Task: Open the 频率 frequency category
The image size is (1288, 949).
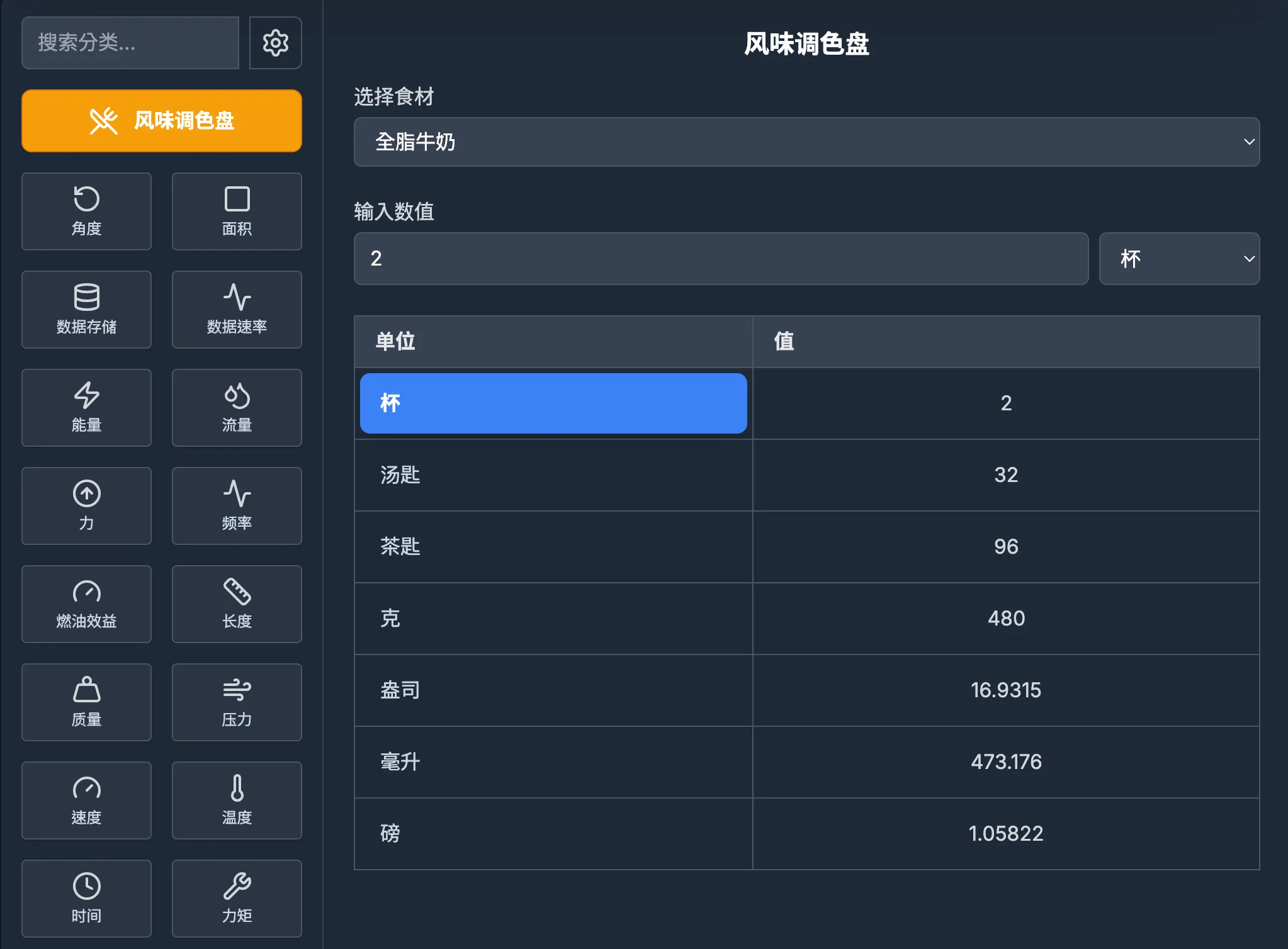Action: tap(237, 506)
